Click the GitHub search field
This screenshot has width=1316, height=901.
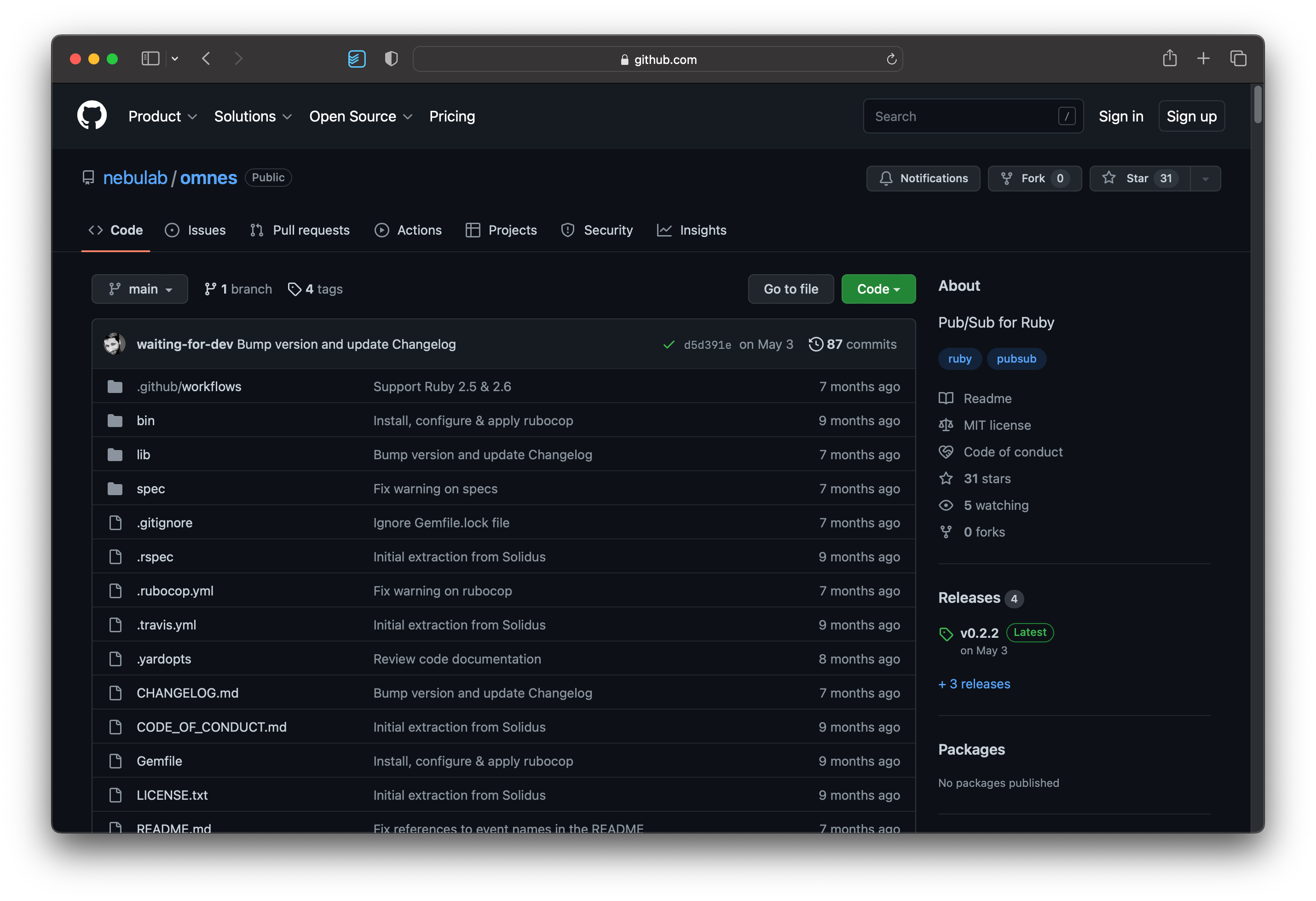point(963,116)
